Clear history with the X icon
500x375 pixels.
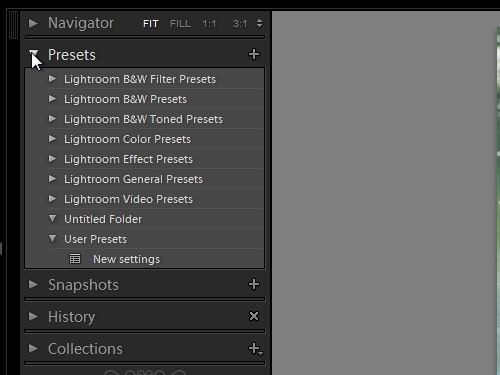click(254, 316)
